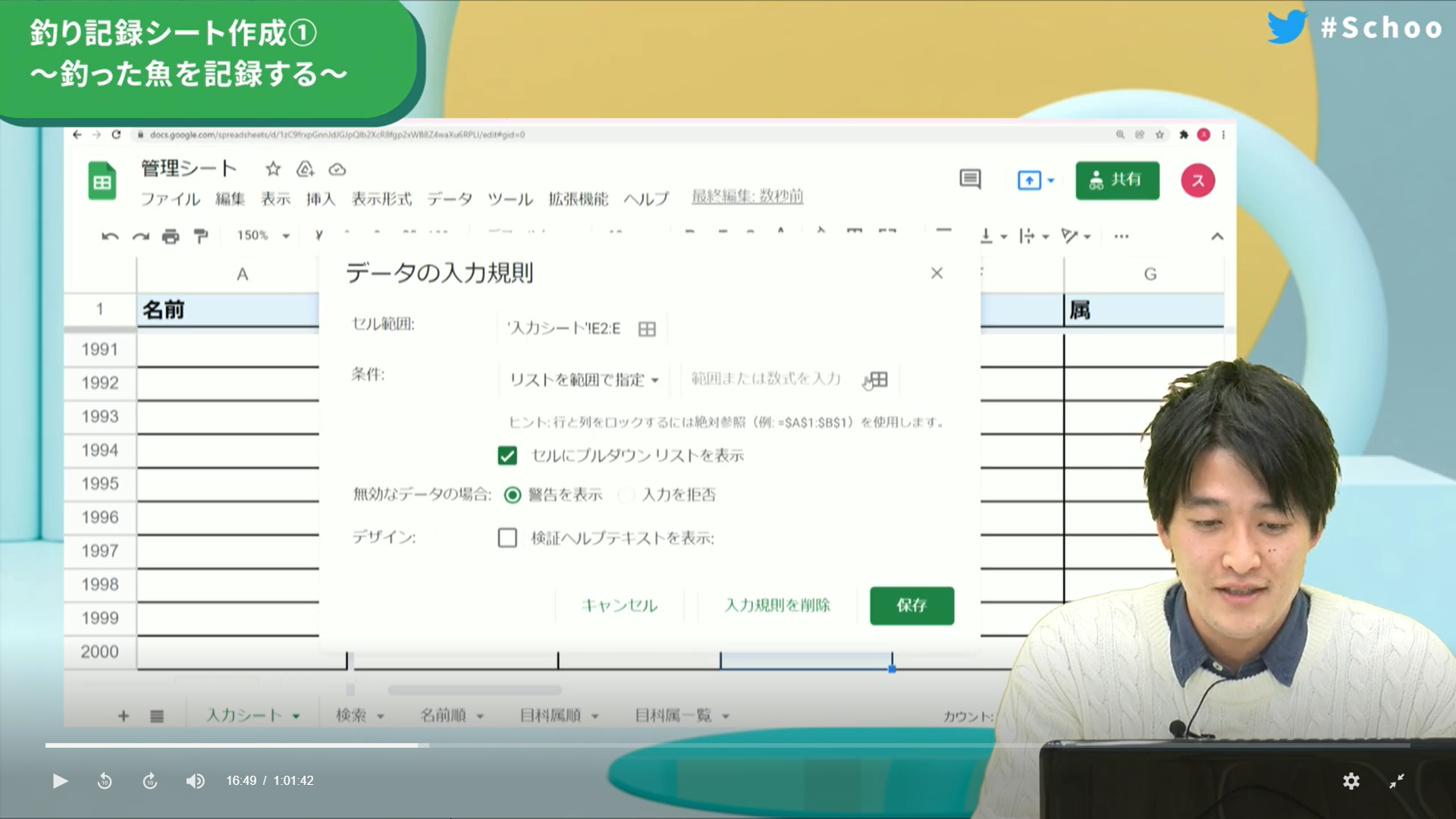
Task: Click grid icon in the condition range field
Action: point(878,379)
